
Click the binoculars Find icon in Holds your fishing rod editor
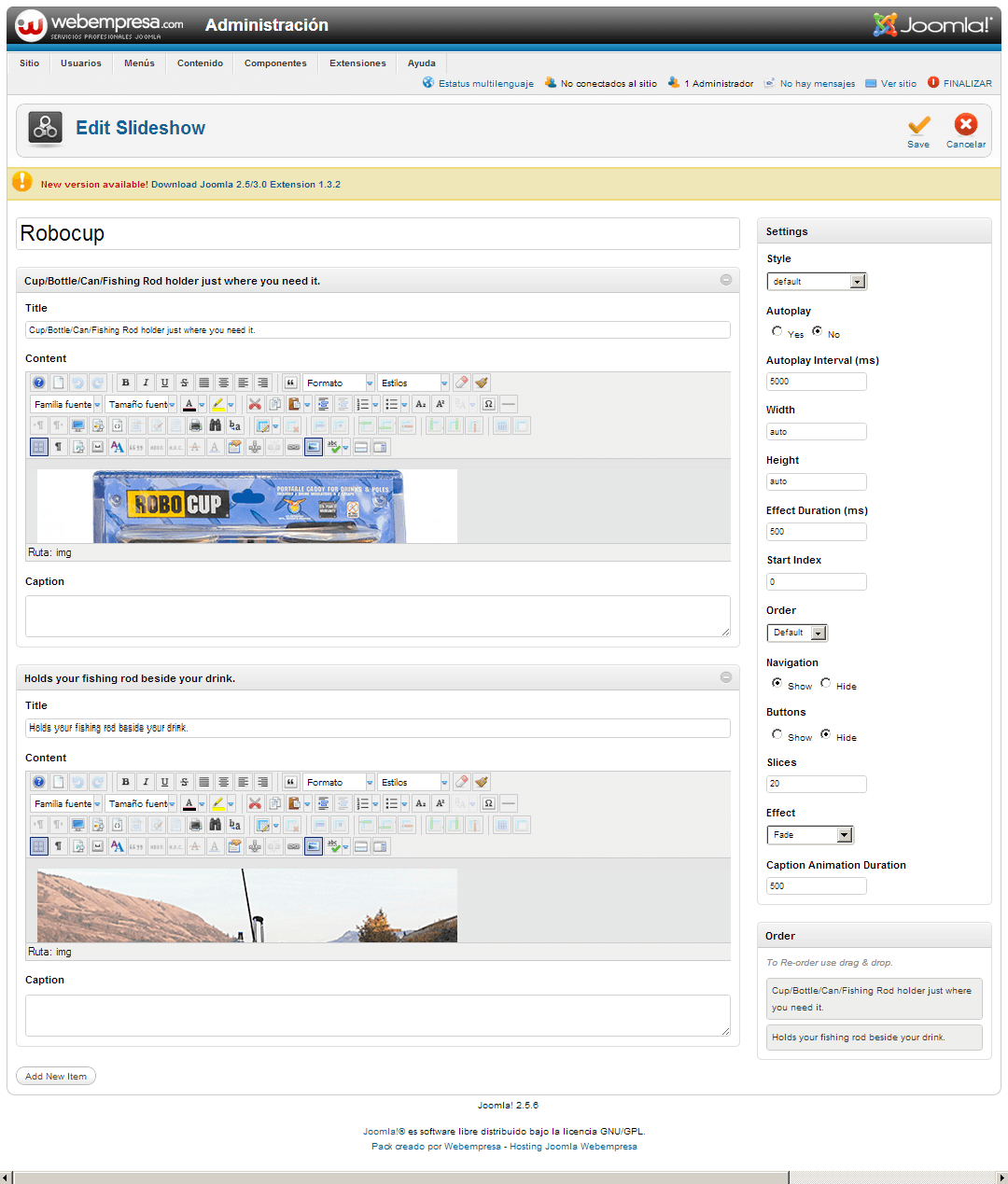(x=215, y=825)
